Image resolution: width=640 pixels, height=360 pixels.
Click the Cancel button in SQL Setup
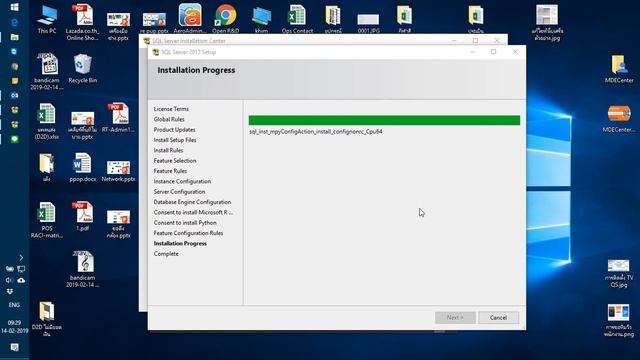[x=498, y=318]
